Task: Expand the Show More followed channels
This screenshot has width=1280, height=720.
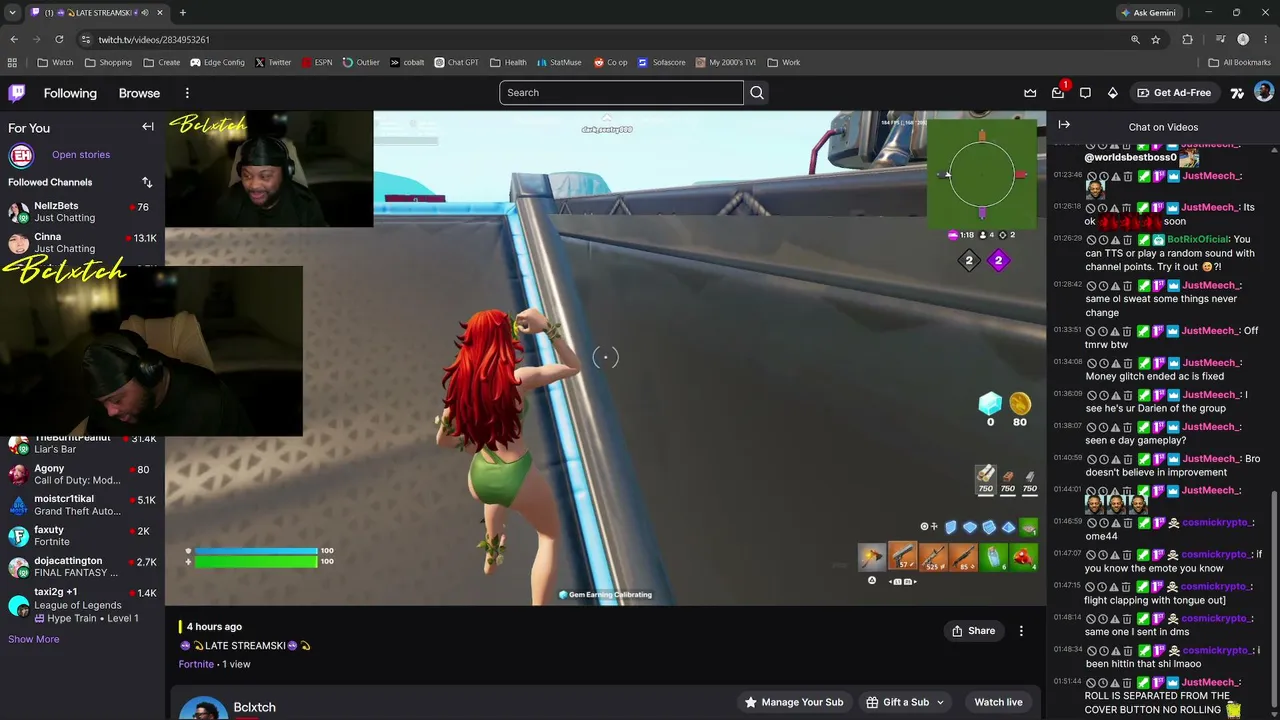Action: 34,639
